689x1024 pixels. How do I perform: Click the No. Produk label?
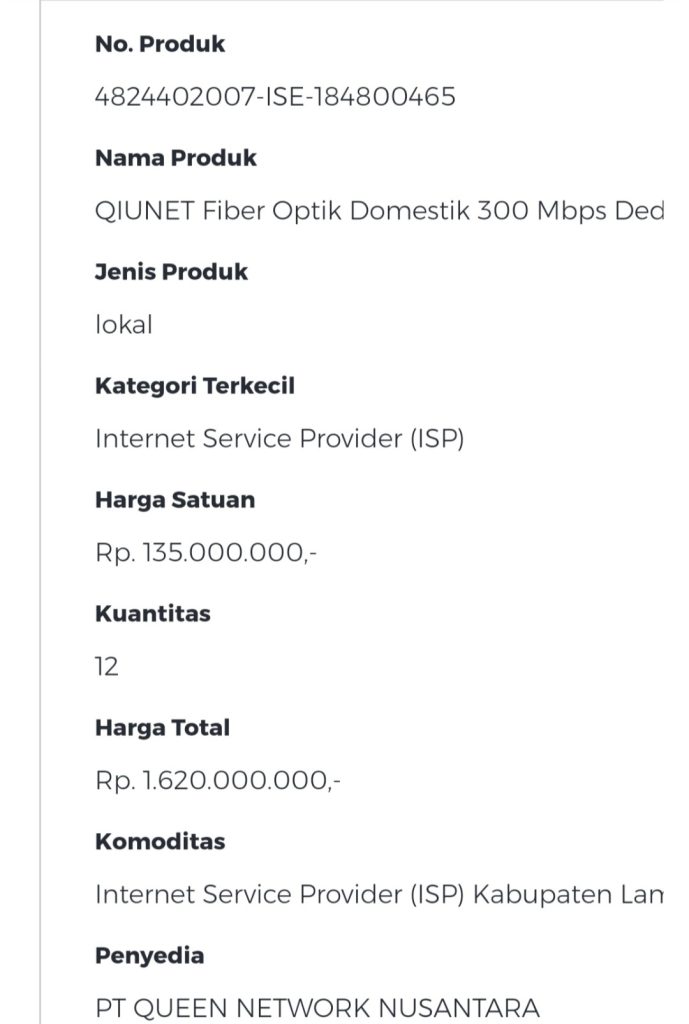pyautogui.click(x=160, y=44)
